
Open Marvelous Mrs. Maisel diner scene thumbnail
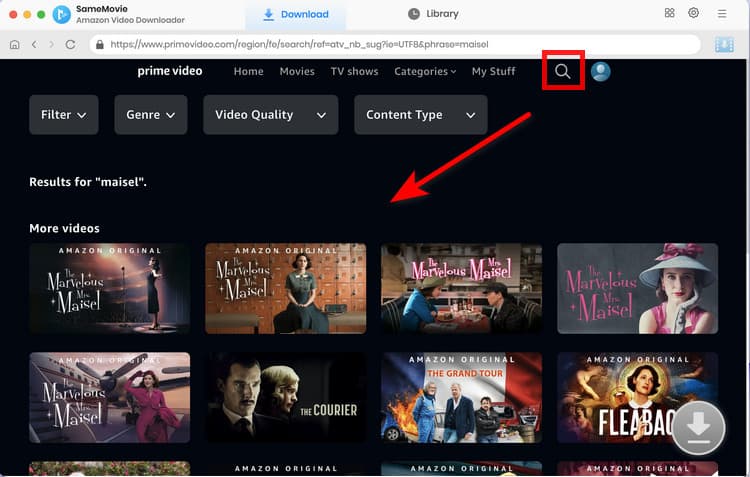462,288
